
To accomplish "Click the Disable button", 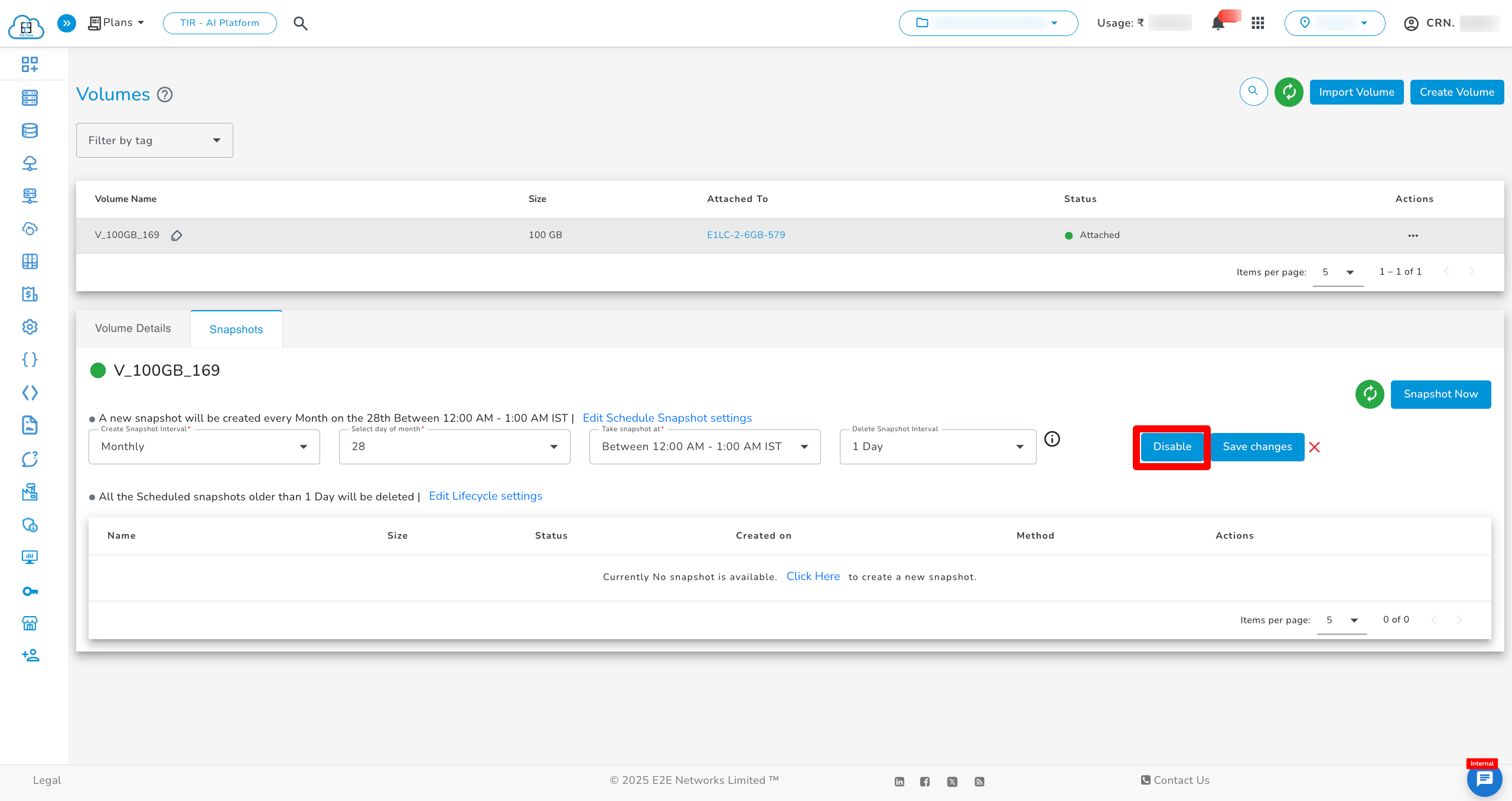I will pos(1172,447).
